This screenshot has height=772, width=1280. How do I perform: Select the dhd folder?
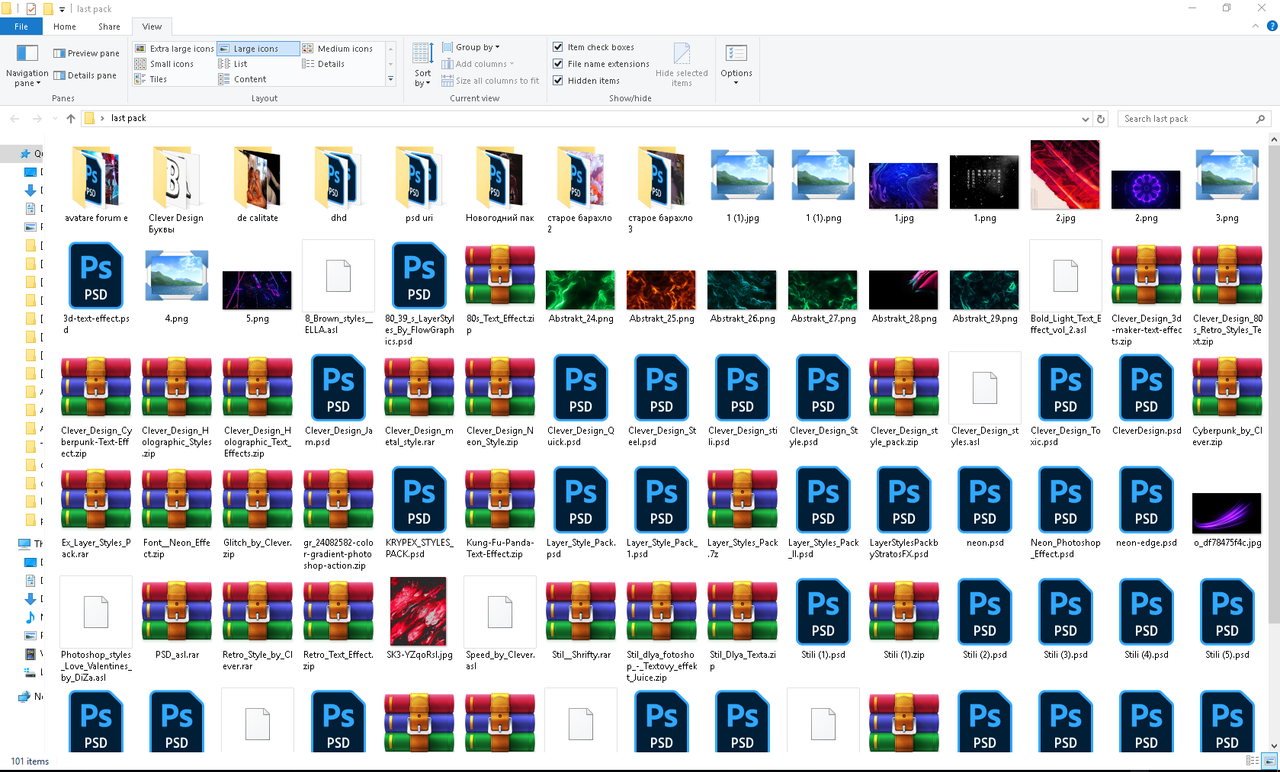click(x=338, y=185)
